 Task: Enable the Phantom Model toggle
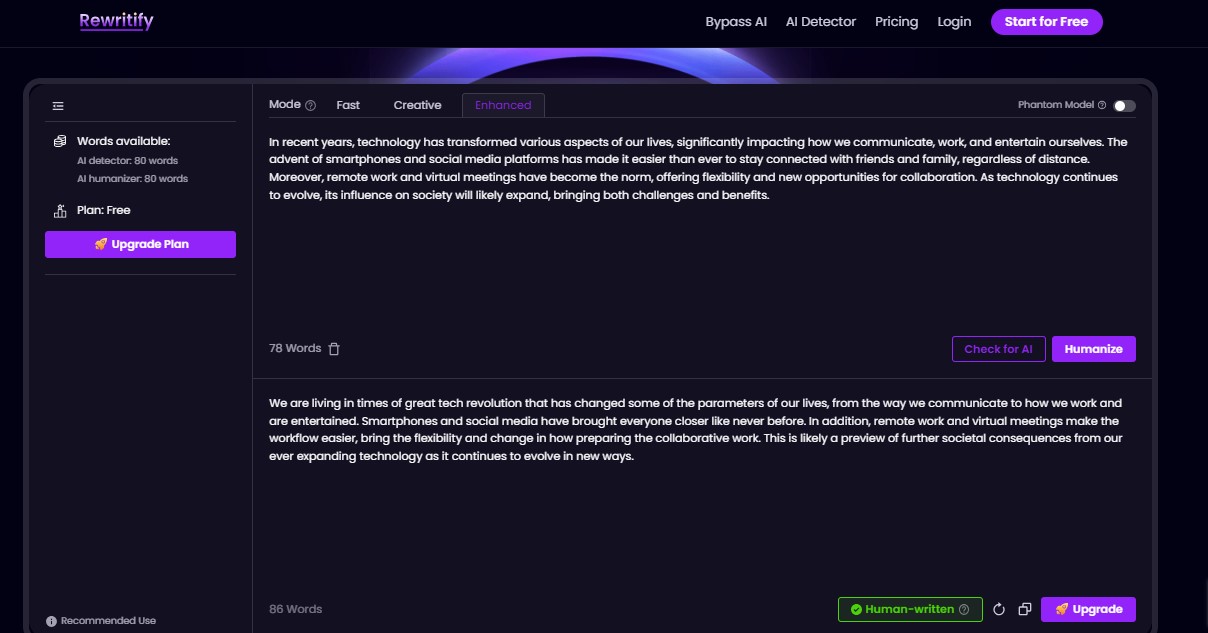click(x=1124, y=105)
